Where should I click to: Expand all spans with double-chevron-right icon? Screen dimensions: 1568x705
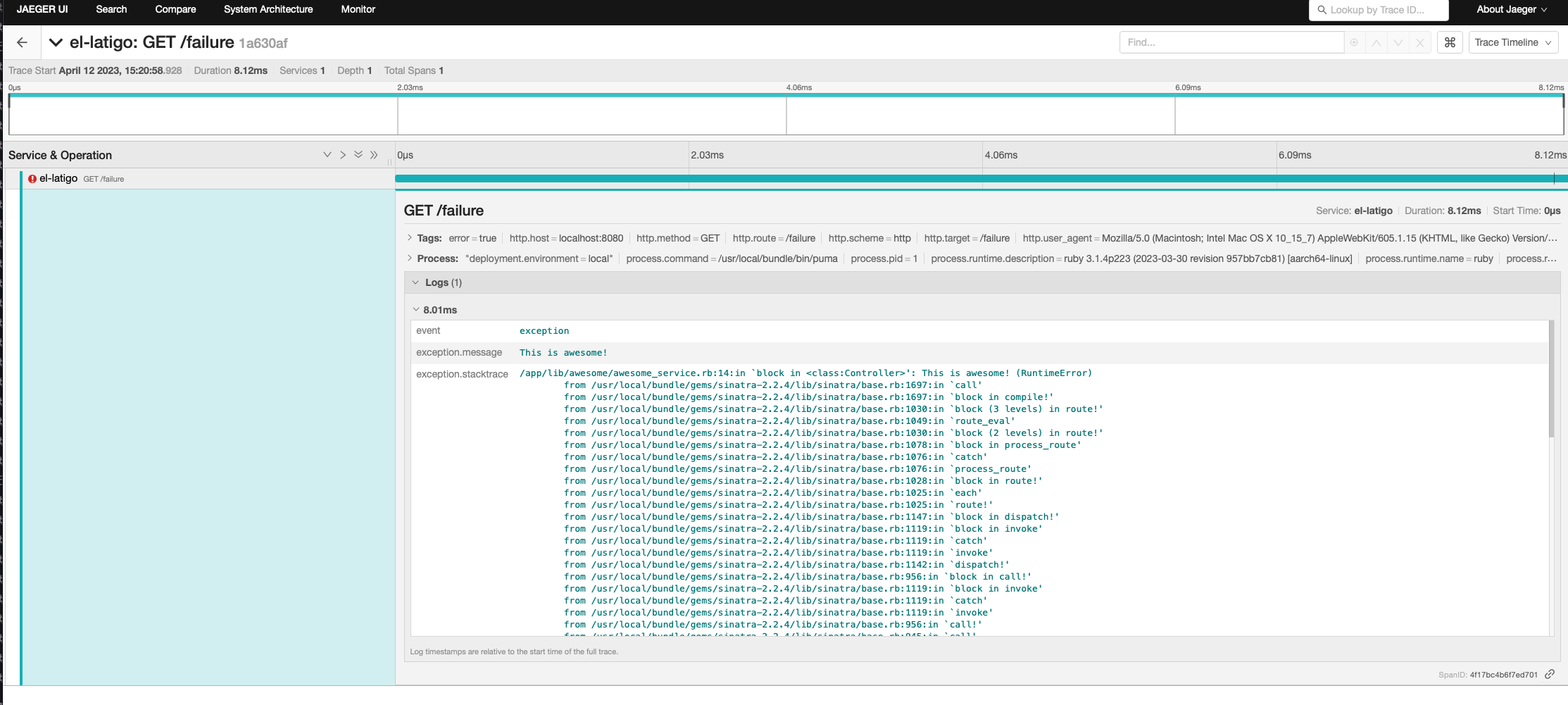[x=374, y=154]
